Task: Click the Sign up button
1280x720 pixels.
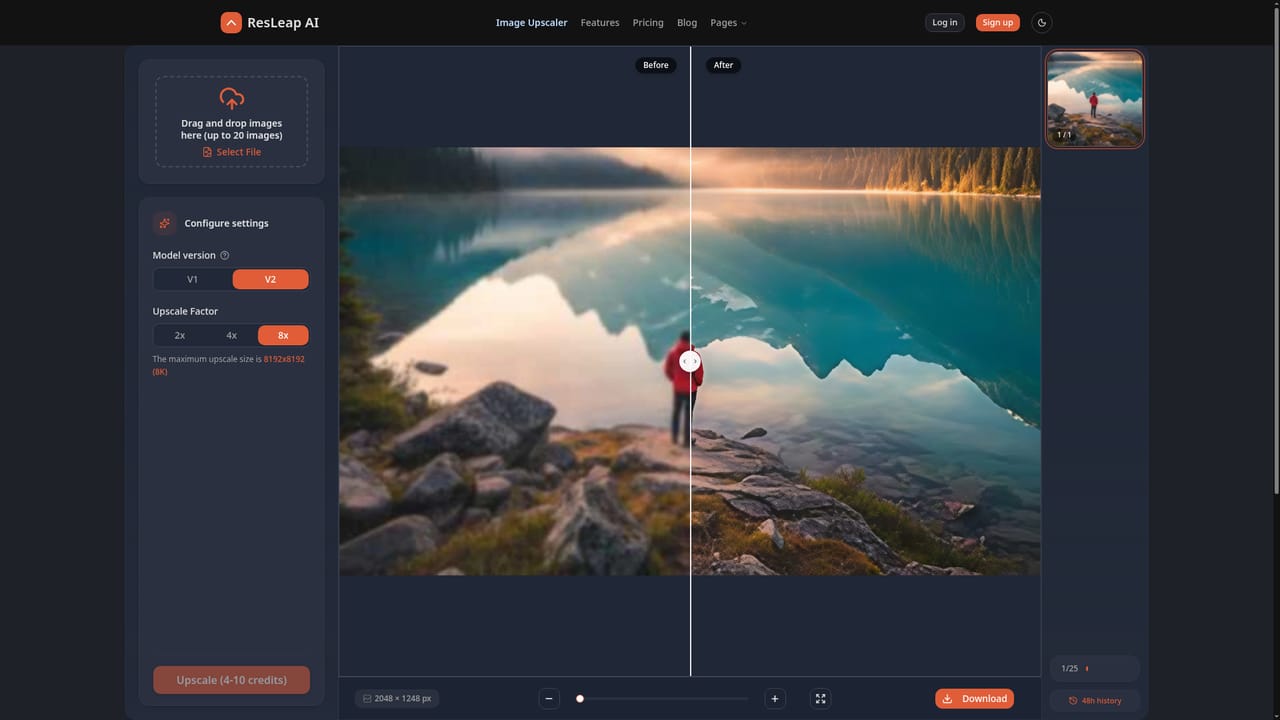Action: [997, 22]
